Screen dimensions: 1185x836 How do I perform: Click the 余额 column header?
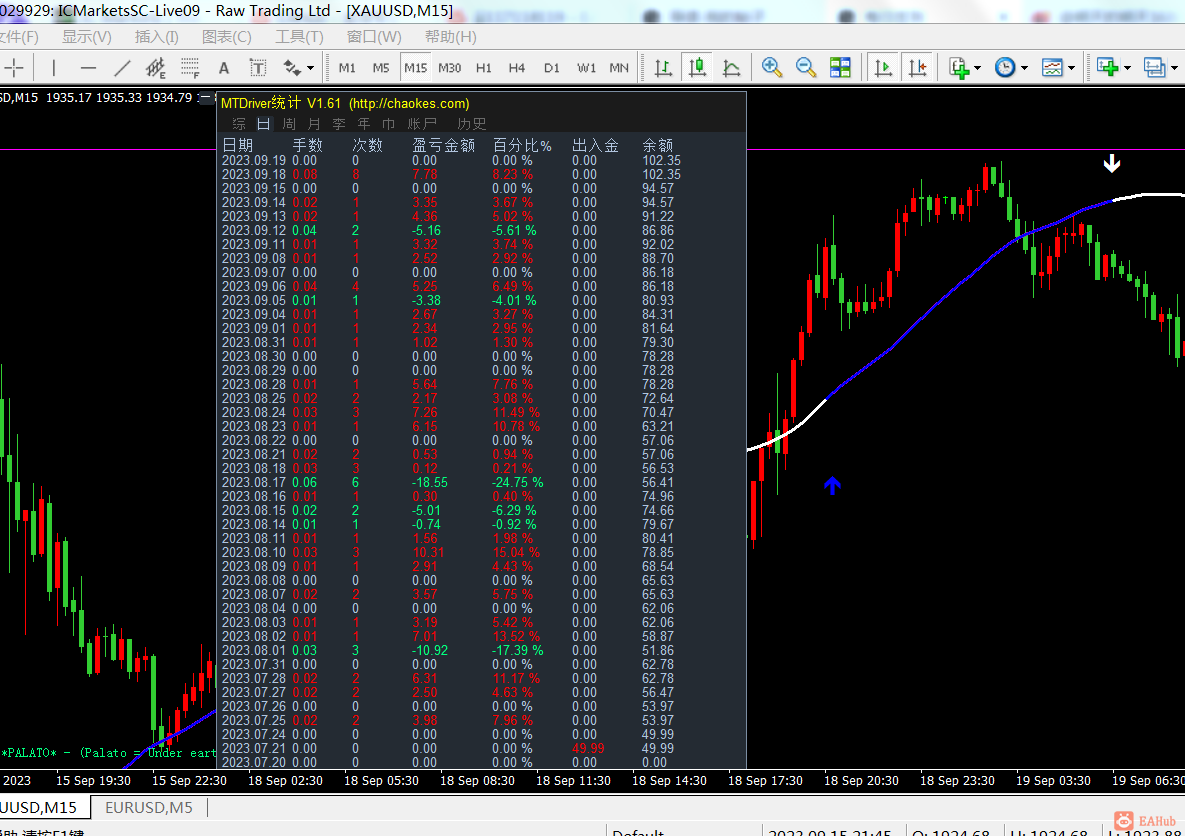(657, 145)
